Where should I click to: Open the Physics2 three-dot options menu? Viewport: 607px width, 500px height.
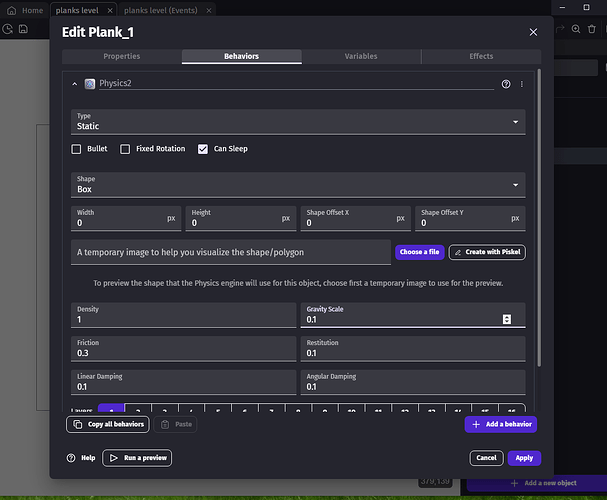pyautogui.click(x=521, y=84)
